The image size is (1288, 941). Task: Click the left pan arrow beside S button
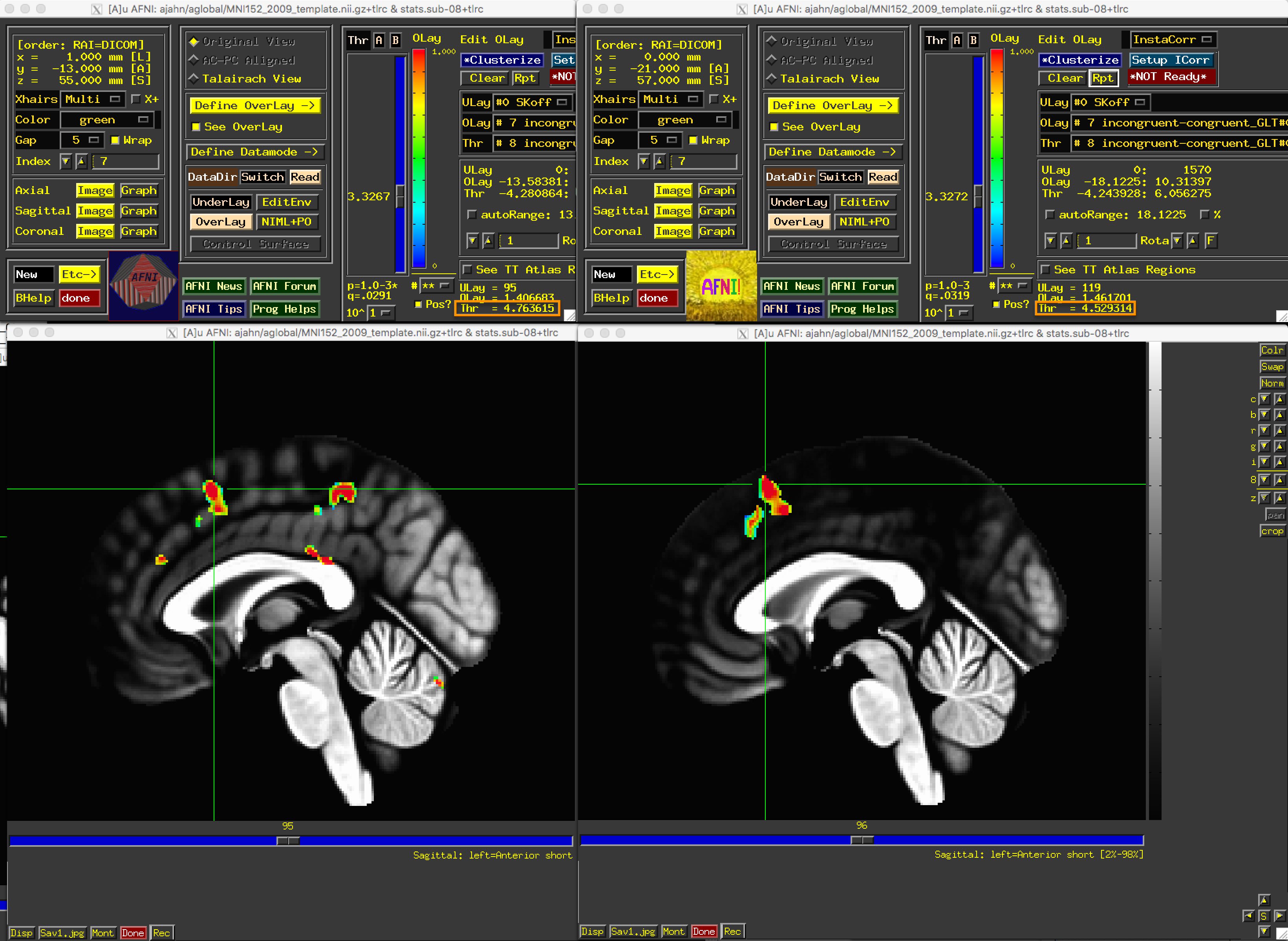tap(1248, 916)
